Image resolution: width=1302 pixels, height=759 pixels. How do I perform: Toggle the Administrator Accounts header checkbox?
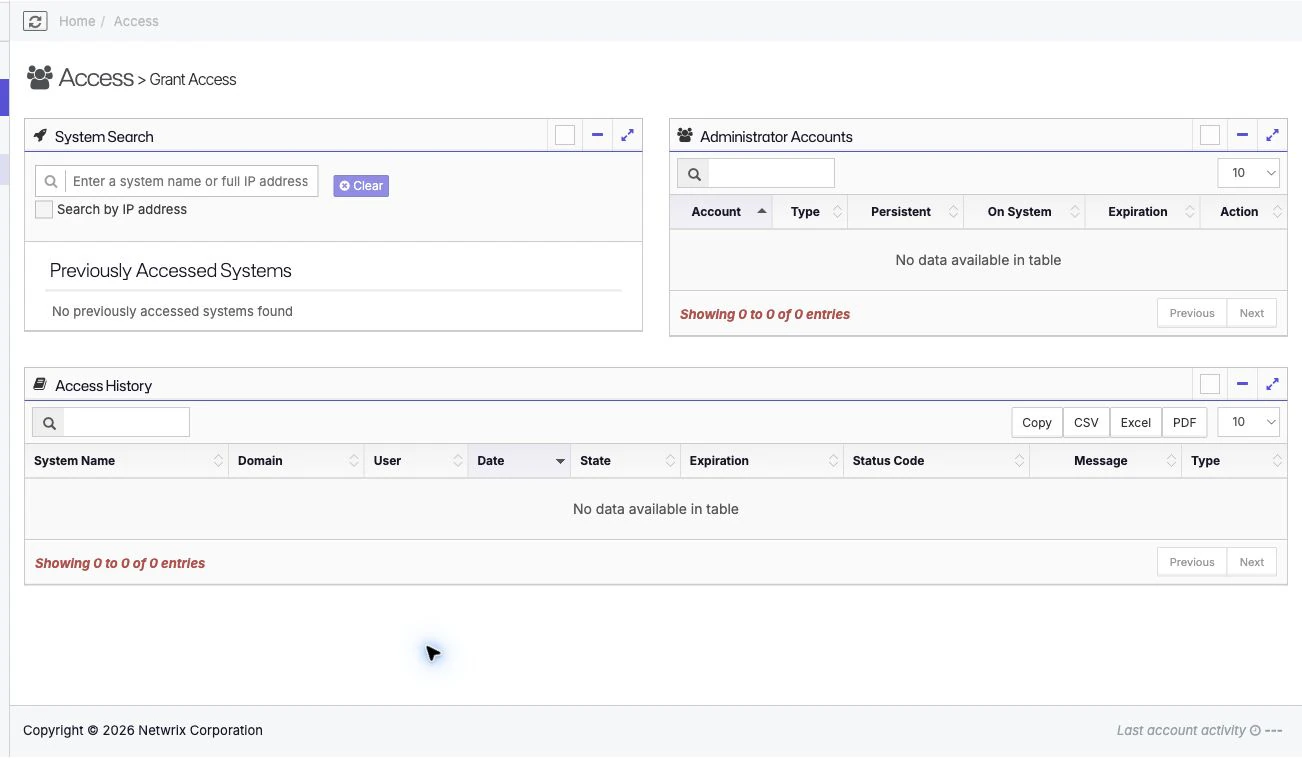[x=1210, y=135]
